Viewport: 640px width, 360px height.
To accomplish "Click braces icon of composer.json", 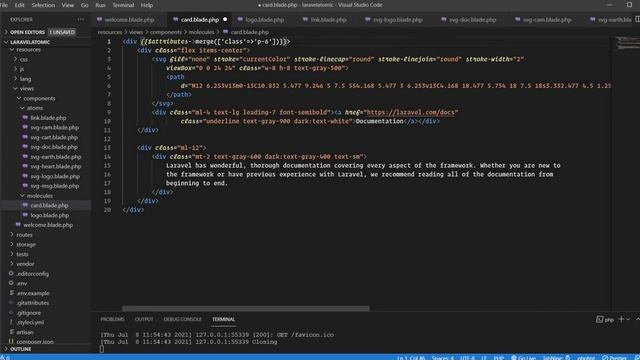I will pyautogui.click(x=11, y=341).
